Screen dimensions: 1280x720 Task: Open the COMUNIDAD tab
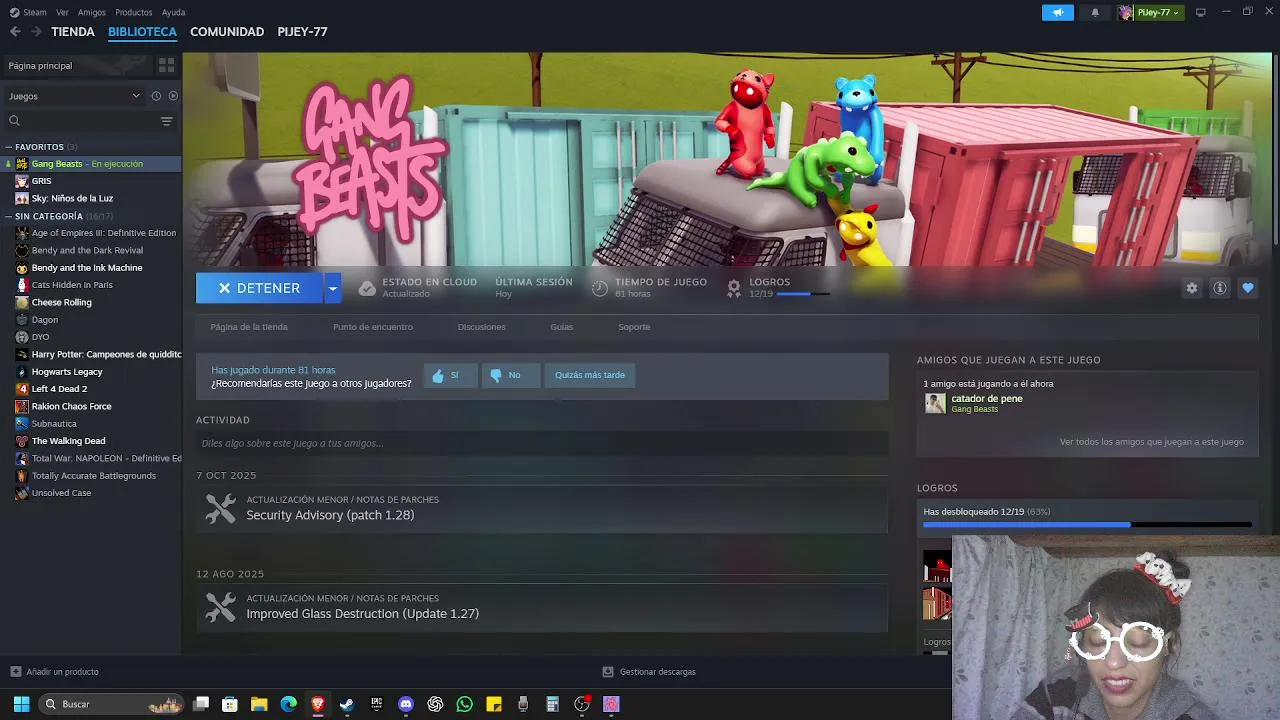(227, 32)
